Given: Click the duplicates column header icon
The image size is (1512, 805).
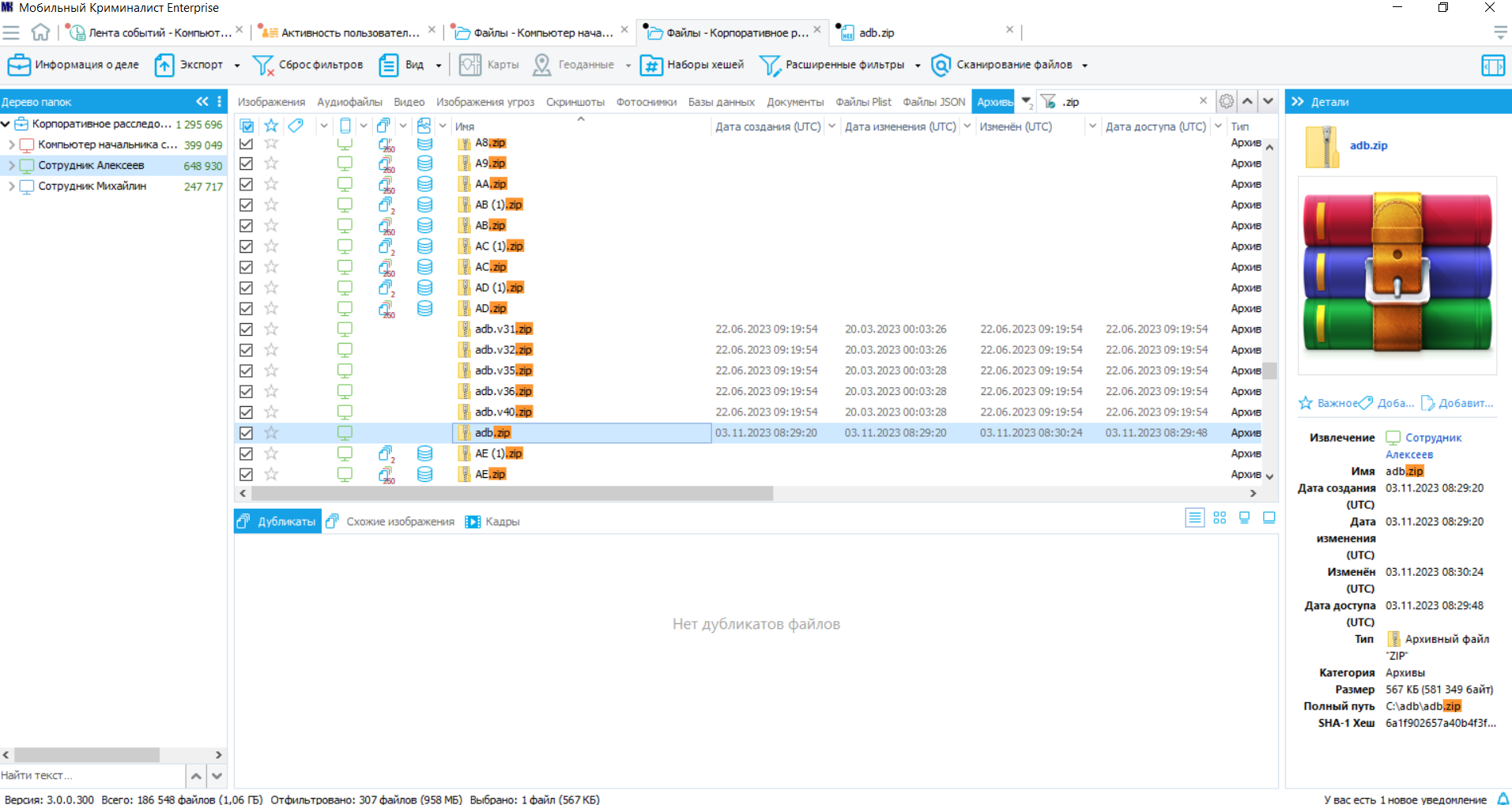Looking at the screenshot, I should pos(384,126).
